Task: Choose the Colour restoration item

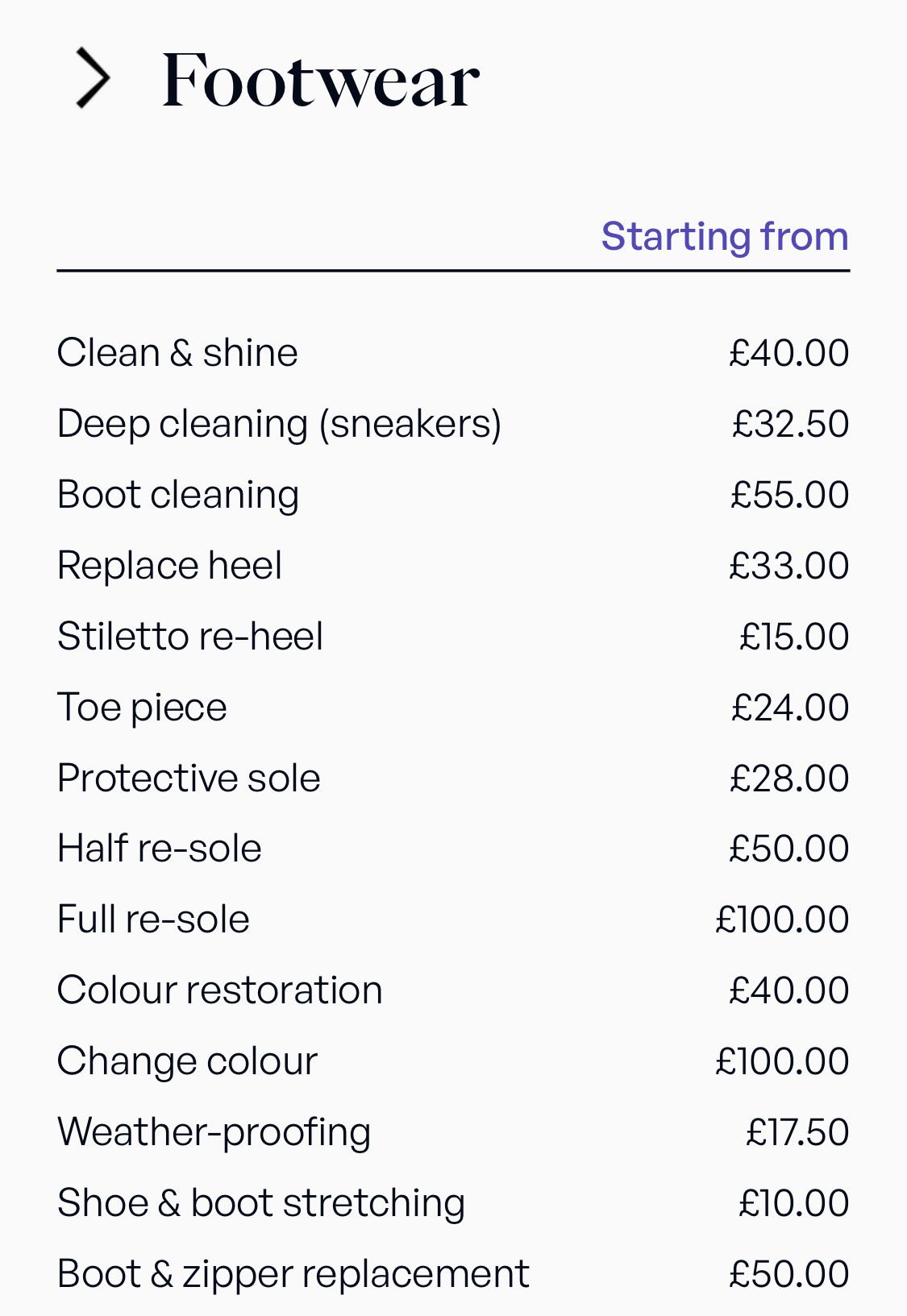Action: tap(453, 990)
